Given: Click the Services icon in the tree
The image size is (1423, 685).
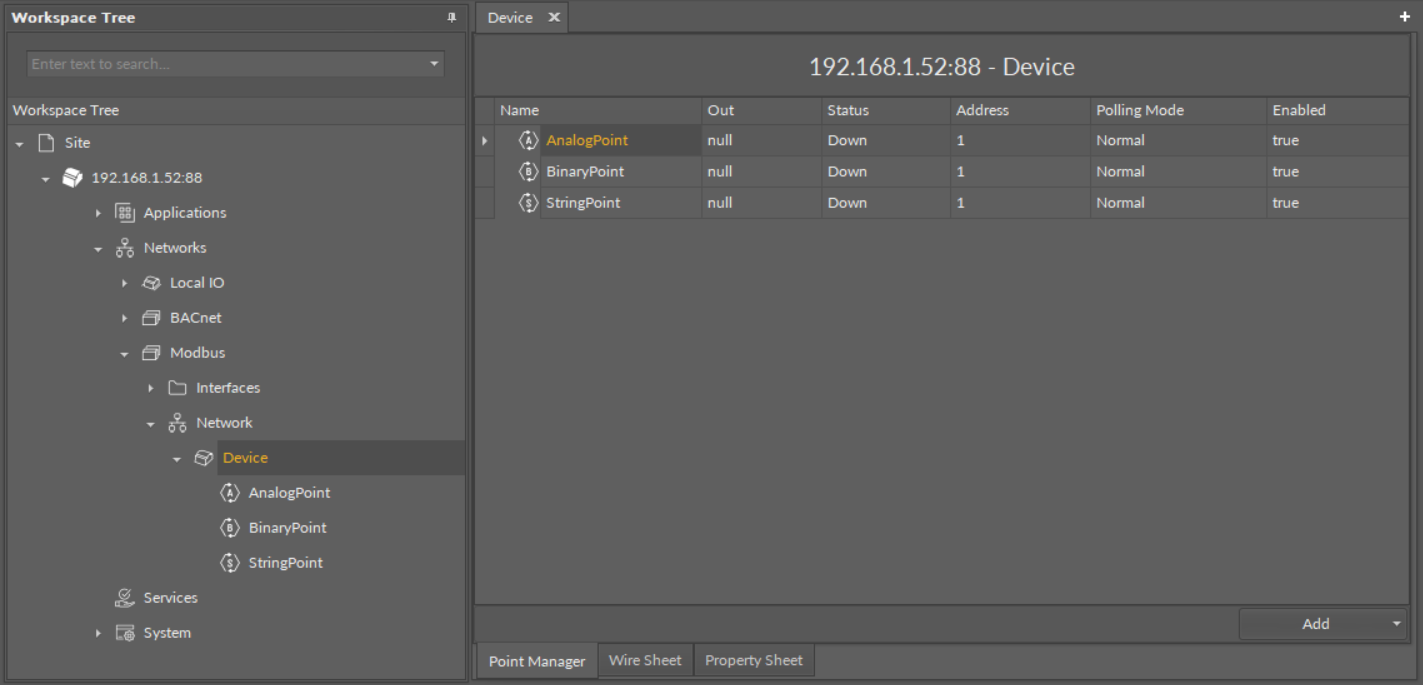Looking at the screenshot, I should (125, 598).
